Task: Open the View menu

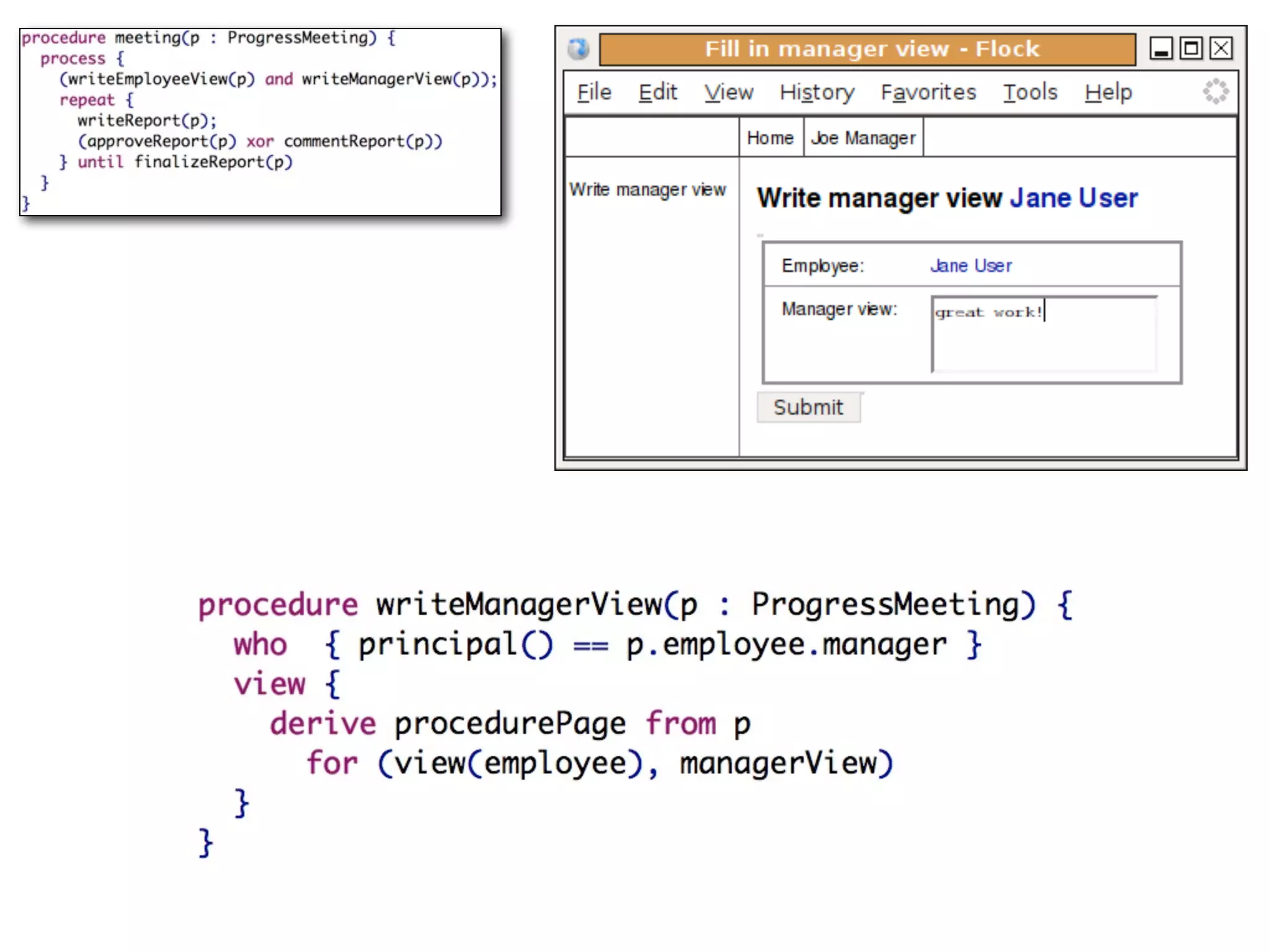Action: (729, 92)
